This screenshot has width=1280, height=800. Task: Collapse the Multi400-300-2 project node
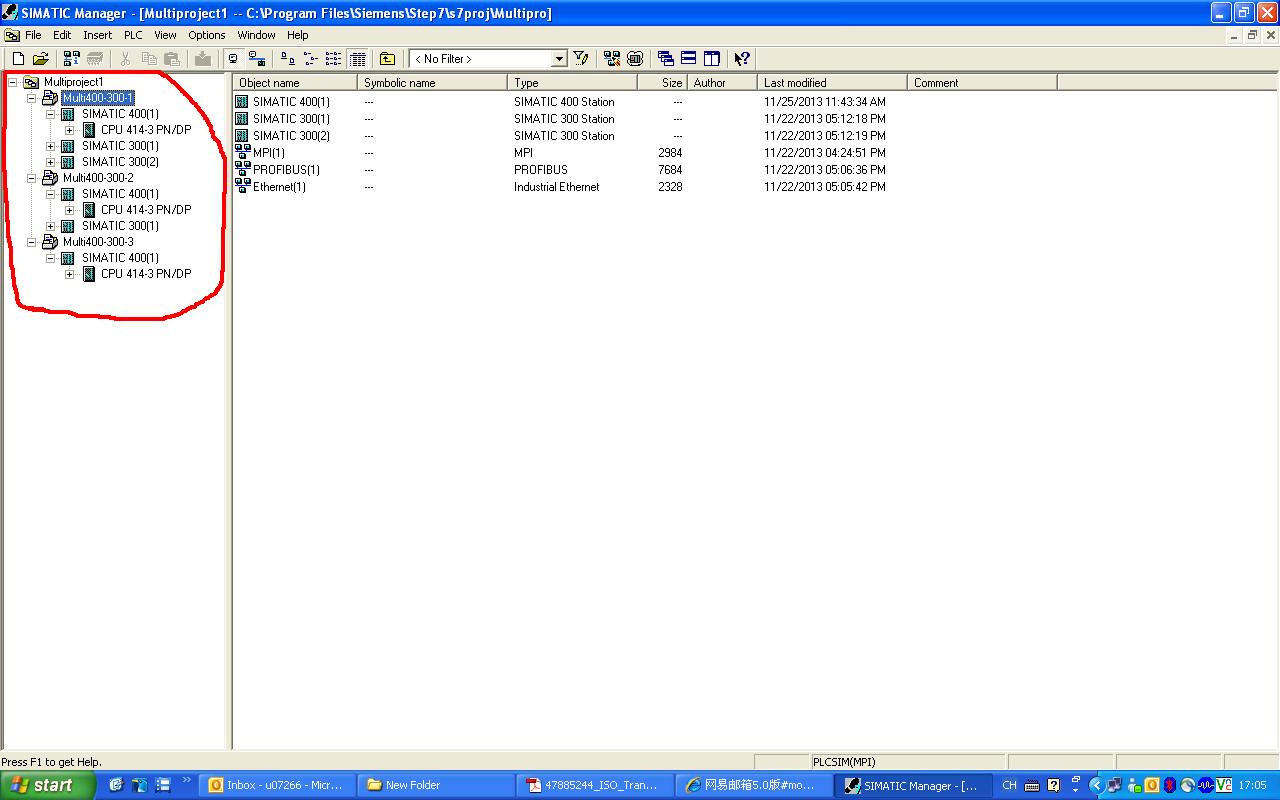31,178
